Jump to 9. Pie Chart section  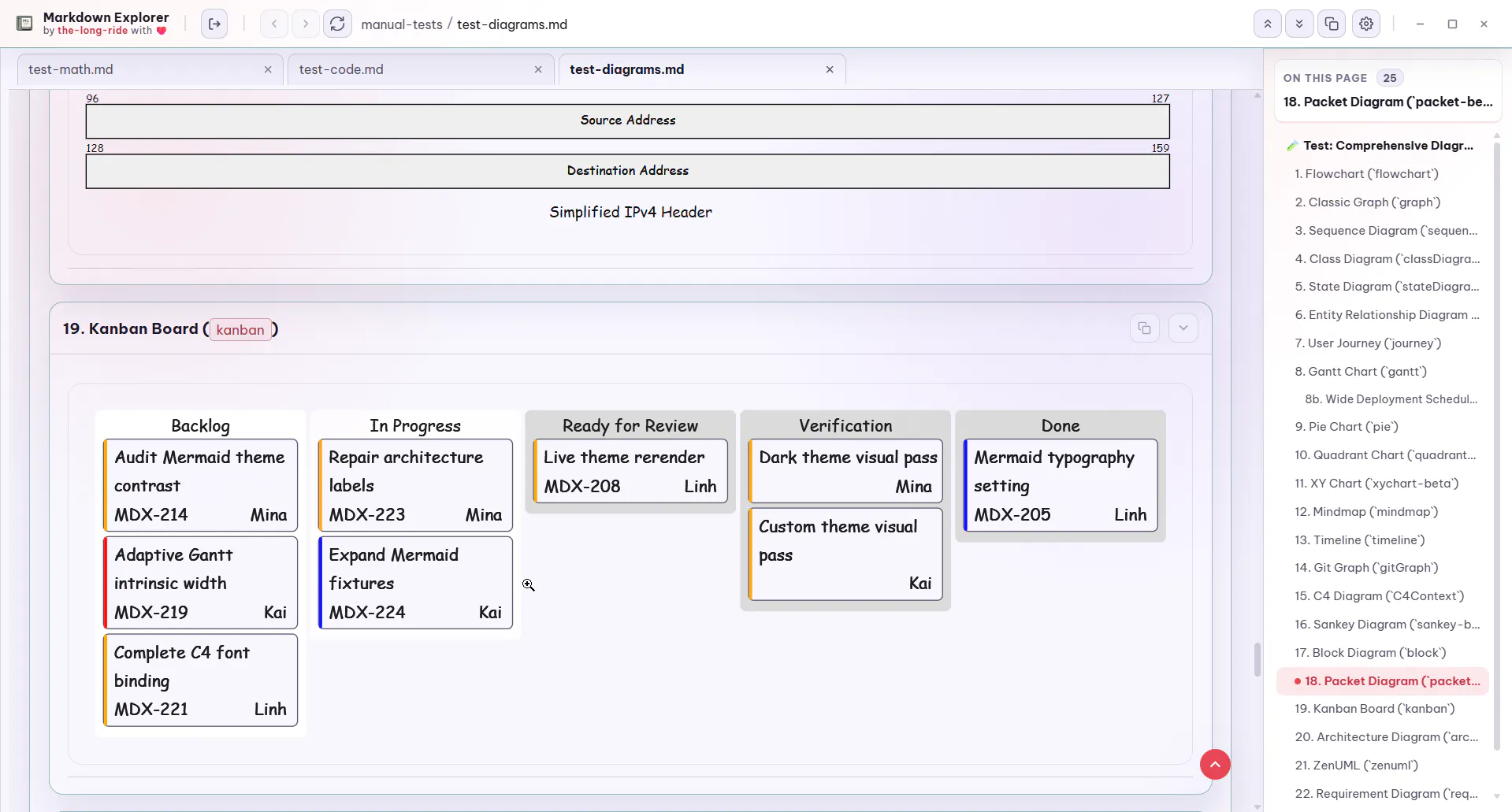point(1347,427)
